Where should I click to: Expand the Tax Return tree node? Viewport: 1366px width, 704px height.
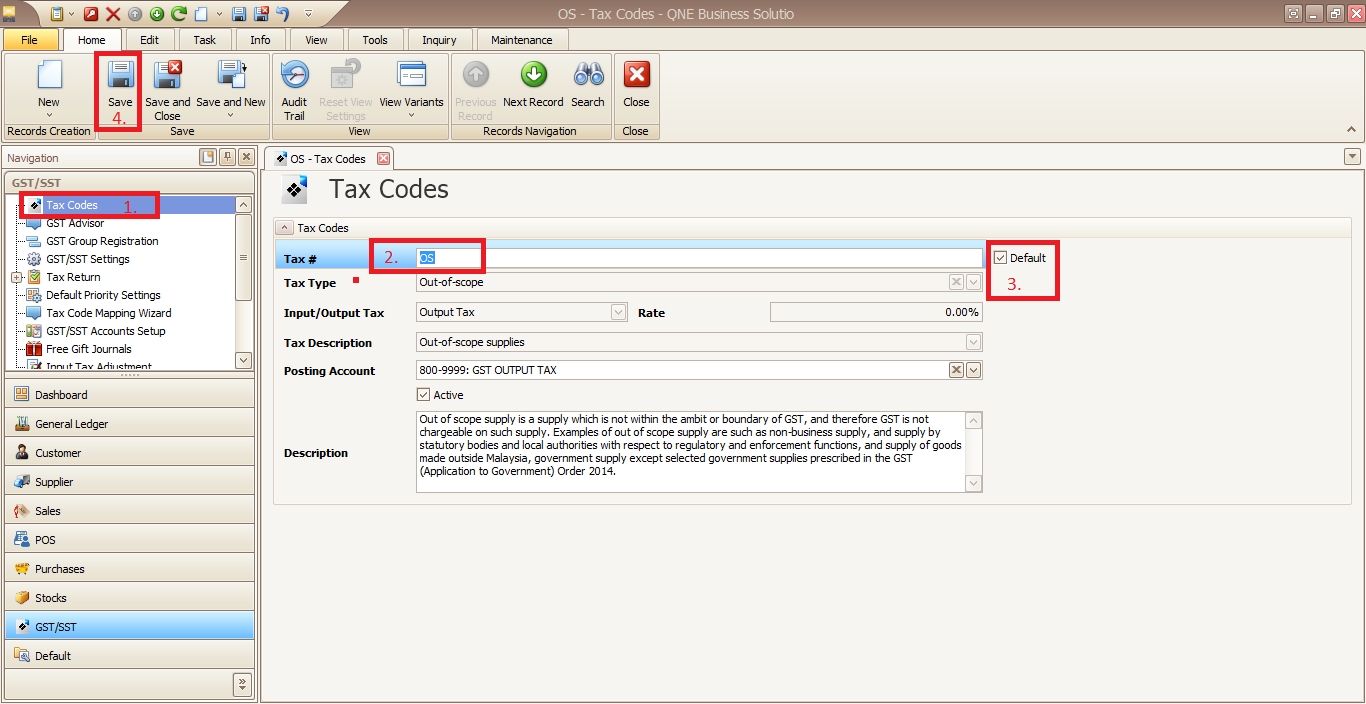coord(16,277)
